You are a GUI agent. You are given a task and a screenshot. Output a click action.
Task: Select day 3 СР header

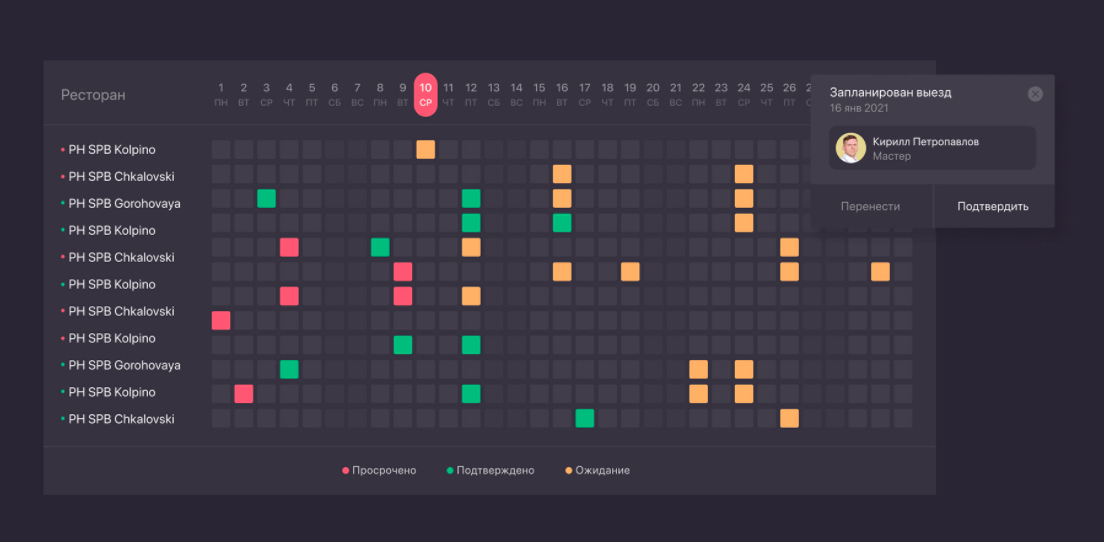click(x=266, y=95)
